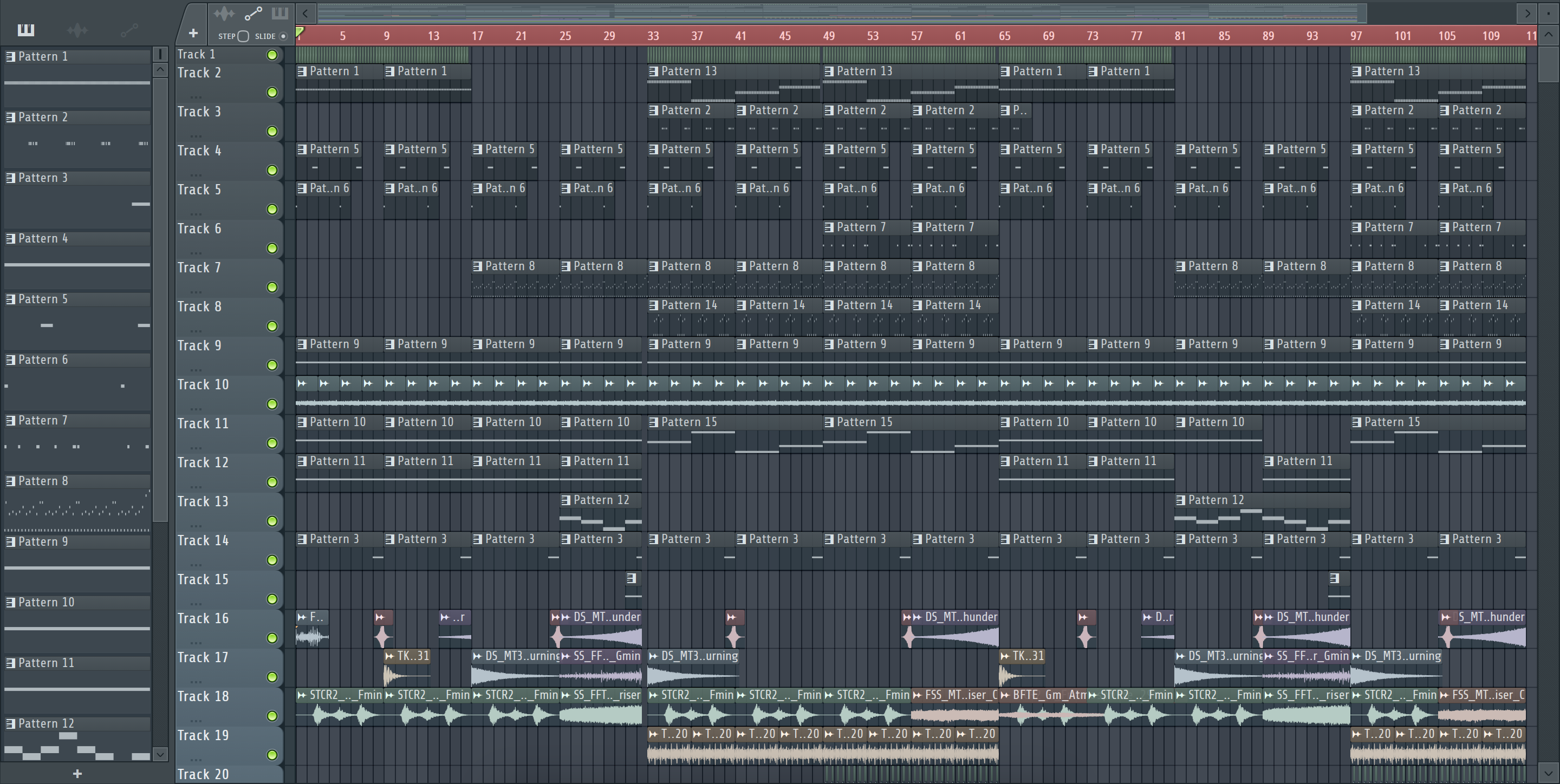Open clip menu of first Pattern 13 clip

coord(653,71)
